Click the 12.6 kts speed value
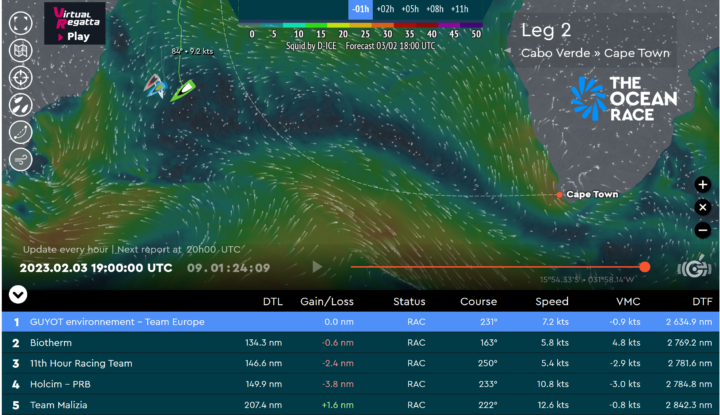The image size is (720, 415). pyautogui.click(x=552, y=405)
